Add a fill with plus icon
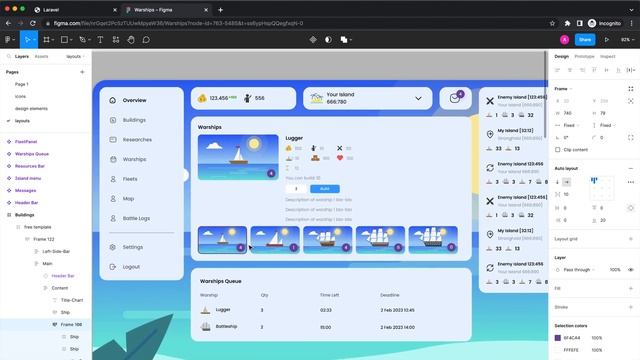Image resolution: width=640 pixels, height=360 pixels. (x=631, y=288)
